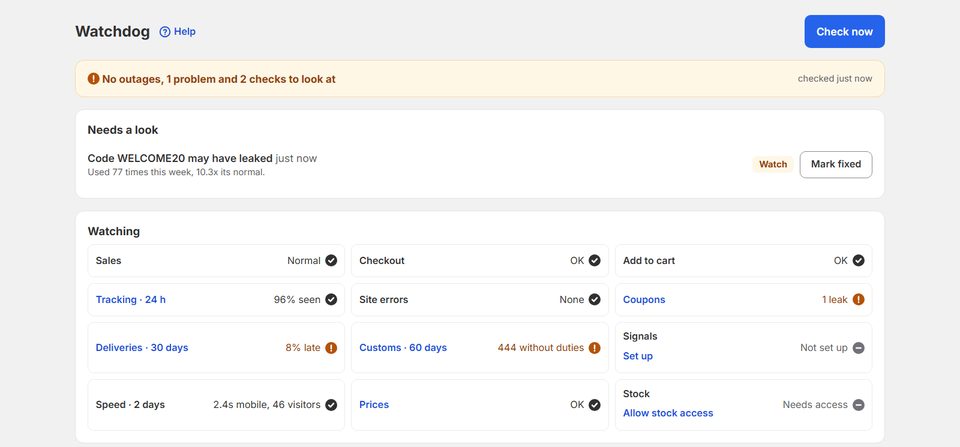Click the 'Speed · 2 days' label
Viewport: 960px width, 447px height.
130,404
